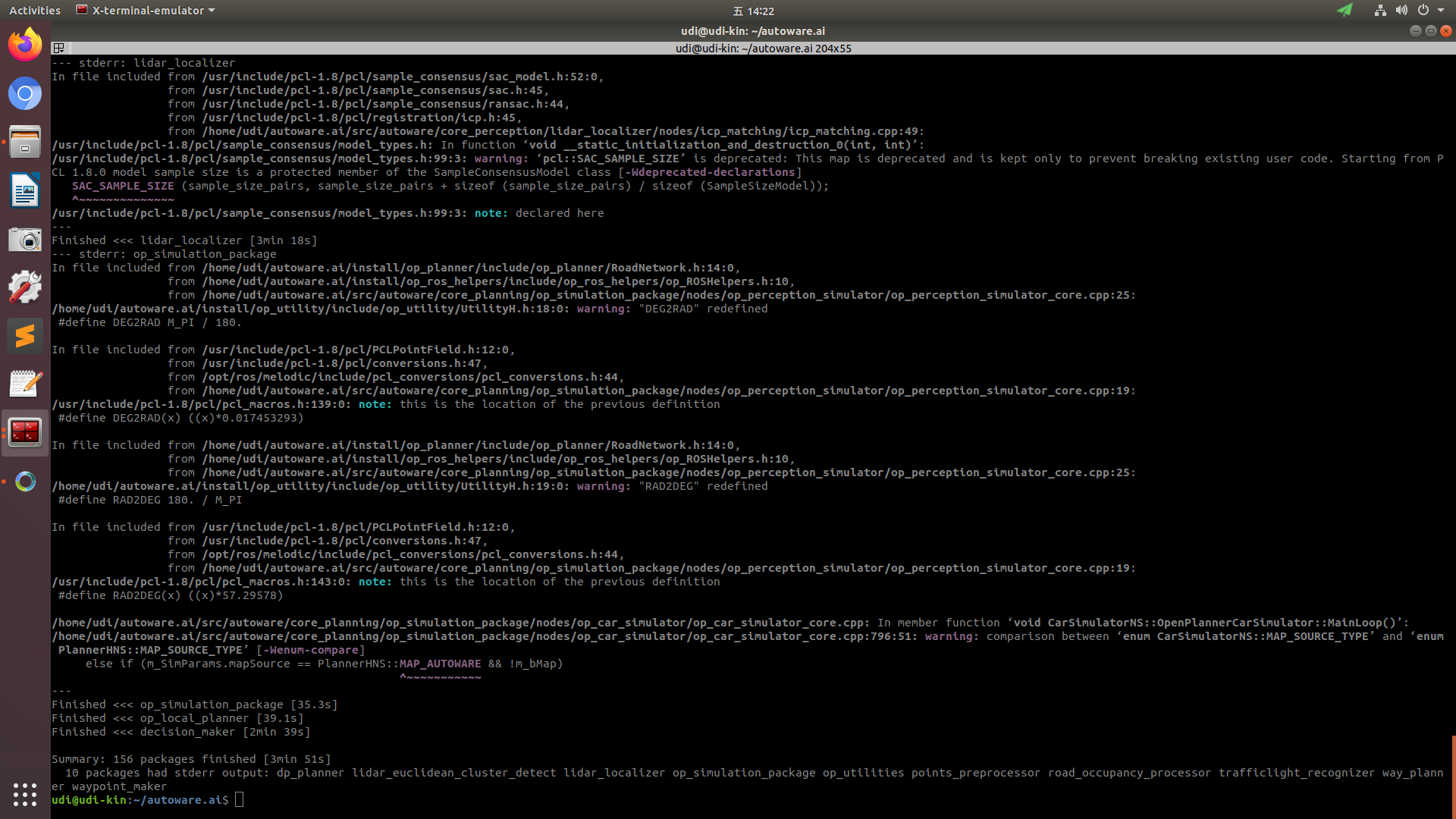This screenshot has width=1456, height=819.
Task: Close the terminal window
Action: click(1446, 31)
